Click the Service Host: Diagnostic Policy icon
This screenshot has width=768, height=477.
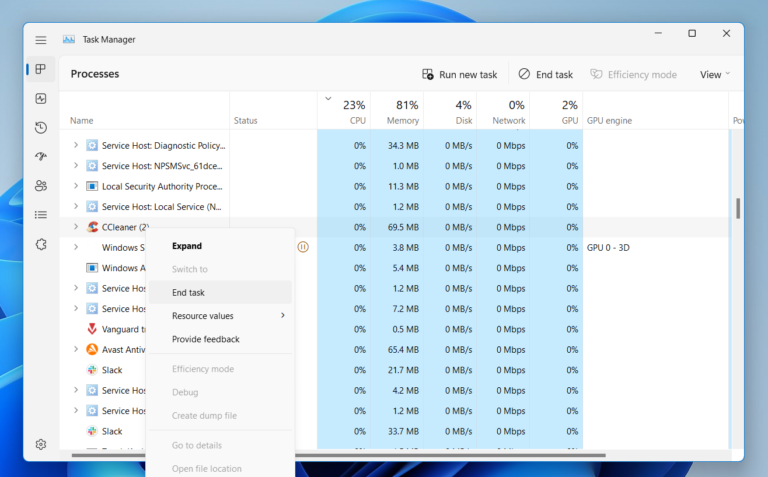point(92,145)
